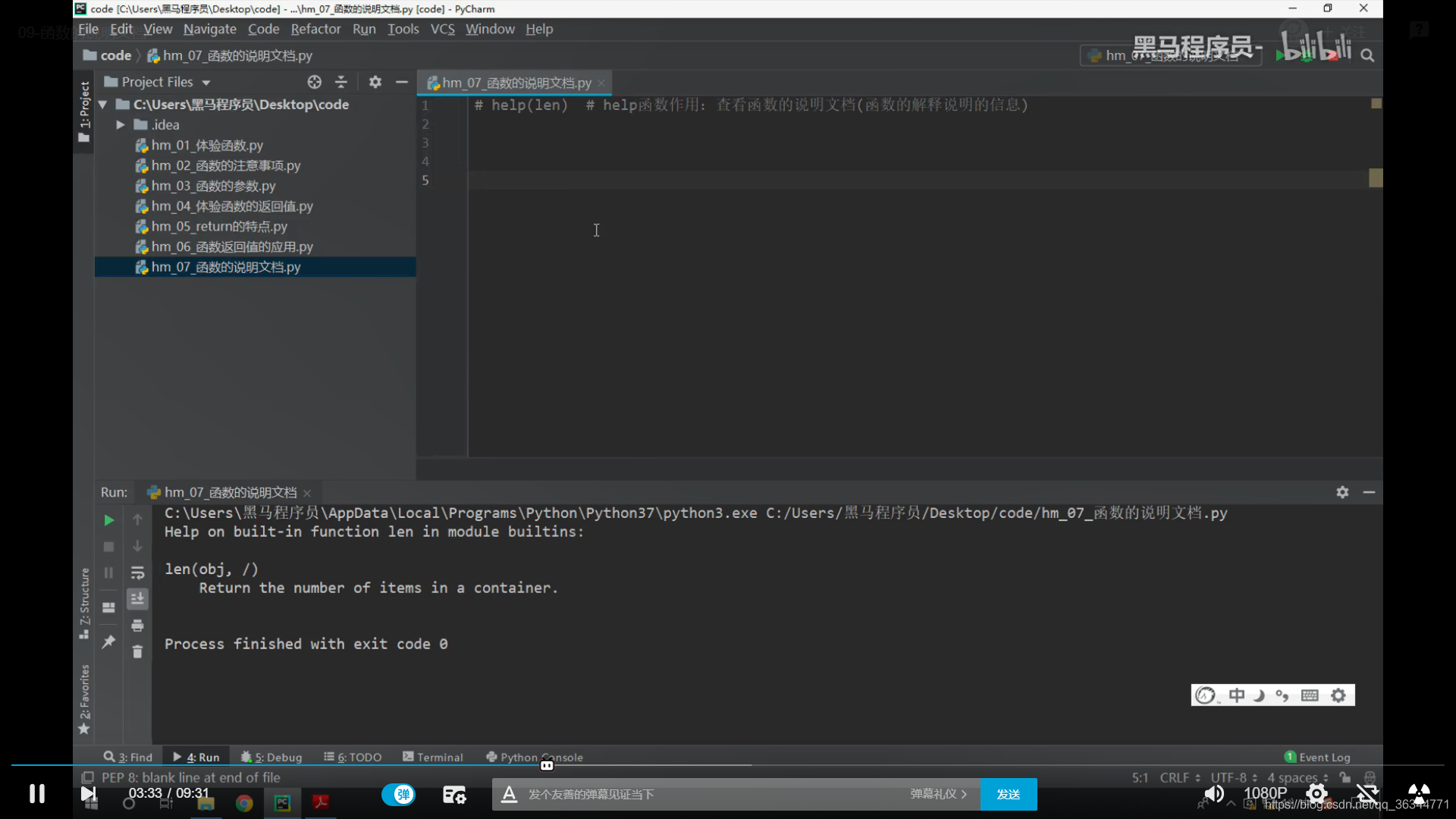Open Project panel settings gear
1456x819 pixels.
[375, 82]
